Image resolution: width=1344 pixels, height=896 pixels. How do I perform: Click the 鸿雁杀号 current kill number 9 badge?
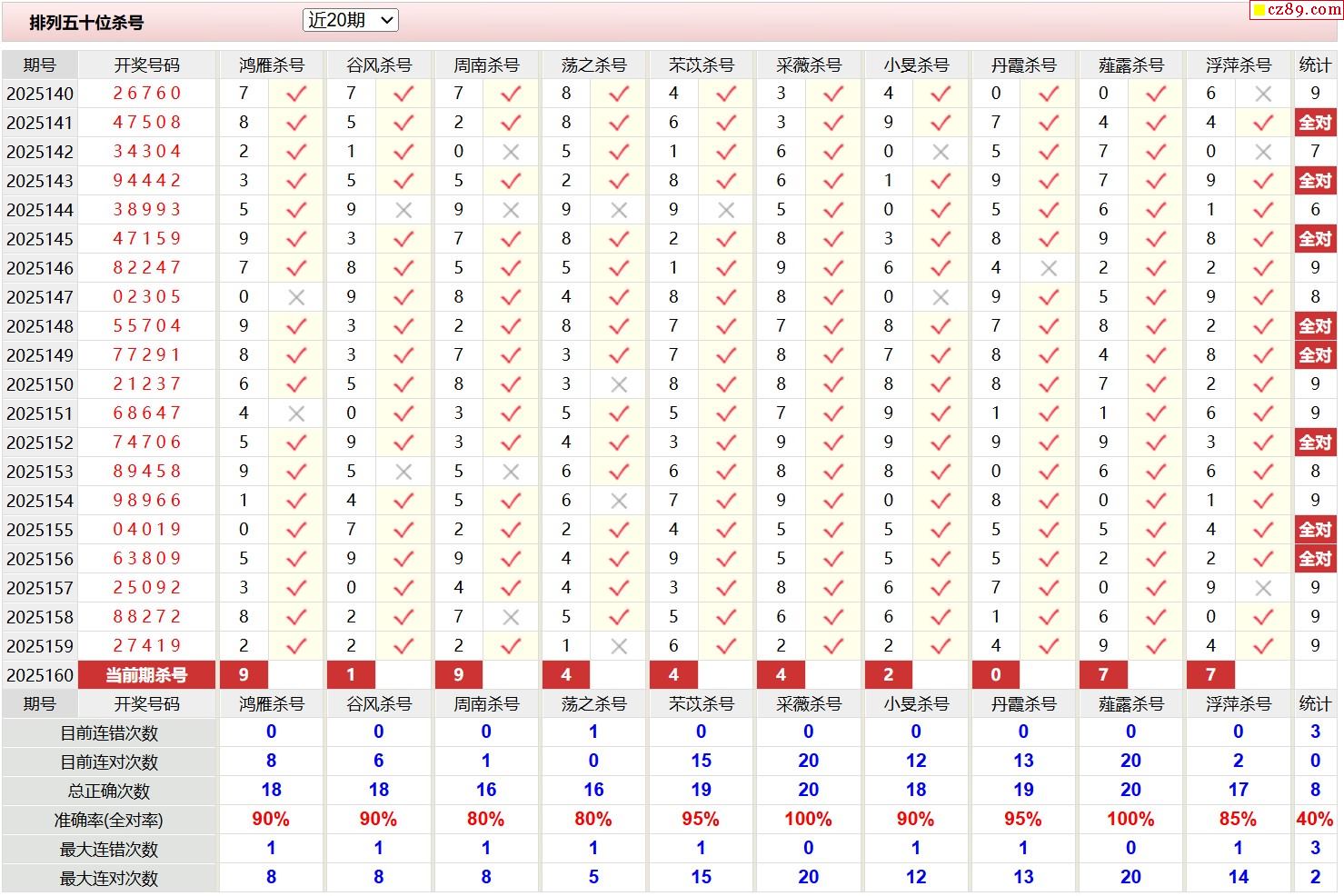[244, 675]
